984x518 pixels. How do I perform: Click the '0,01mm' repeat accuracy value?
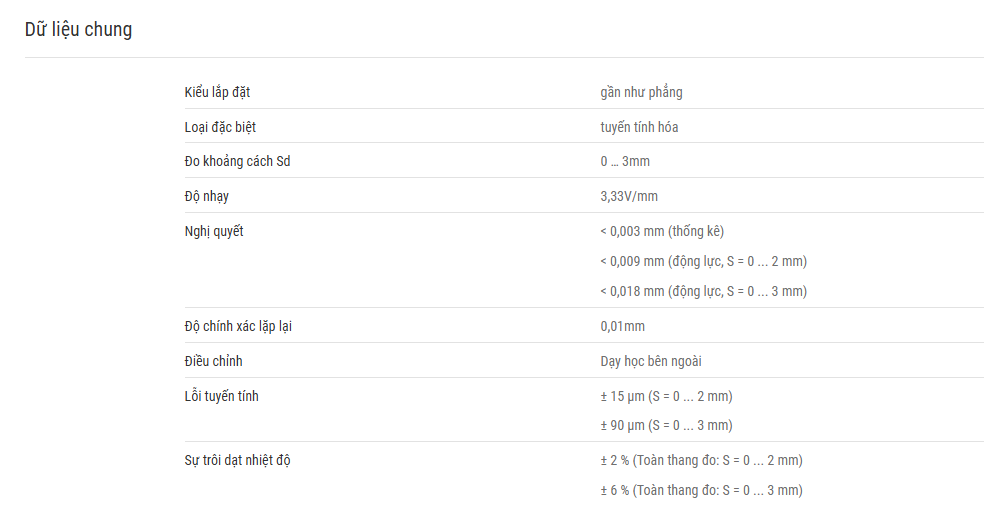click(x=623, y=326)
